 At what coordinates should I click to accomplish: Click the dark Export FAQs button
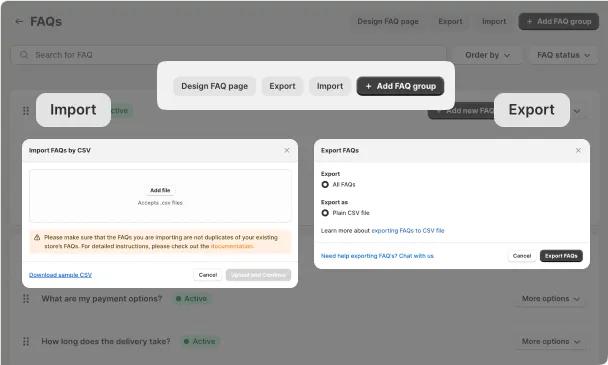(561, 256)
